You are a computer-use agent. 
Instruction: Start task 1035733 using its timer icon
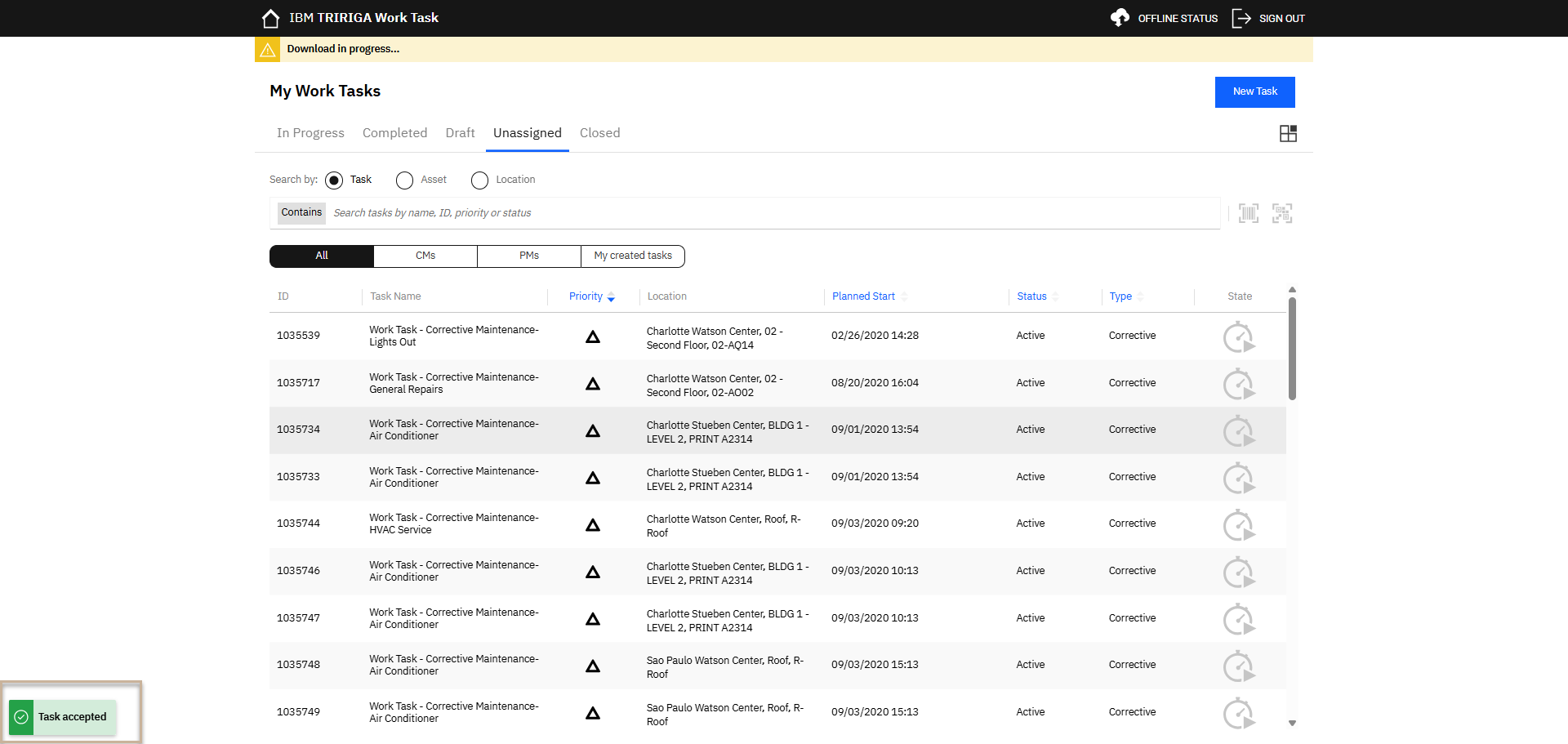(x=1239, y=479)
